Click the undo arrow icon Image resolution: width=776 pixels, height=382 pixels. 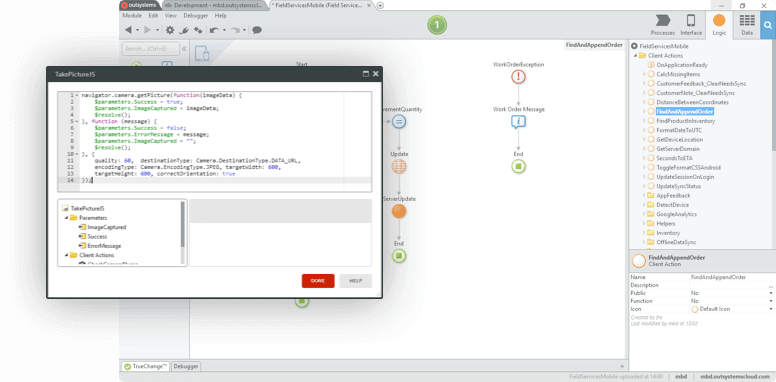coord(214,30)
